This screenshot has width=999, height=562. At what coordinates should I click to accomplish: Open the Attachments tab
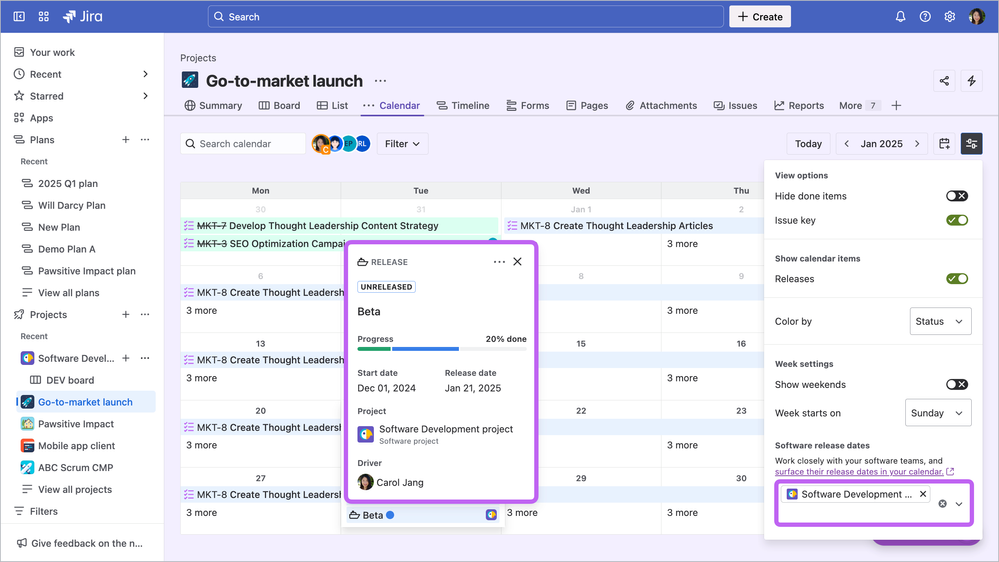point(661,105)
